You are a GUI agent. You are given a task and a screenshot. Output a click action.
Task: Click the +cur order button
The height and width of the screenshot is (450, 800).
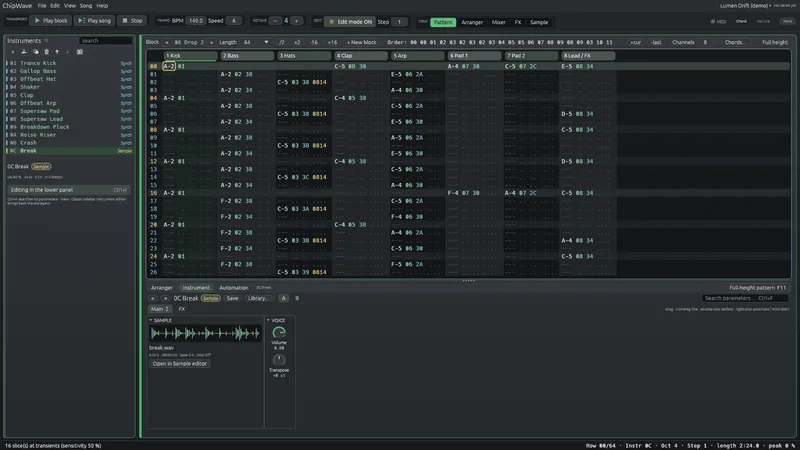(635, 42)
